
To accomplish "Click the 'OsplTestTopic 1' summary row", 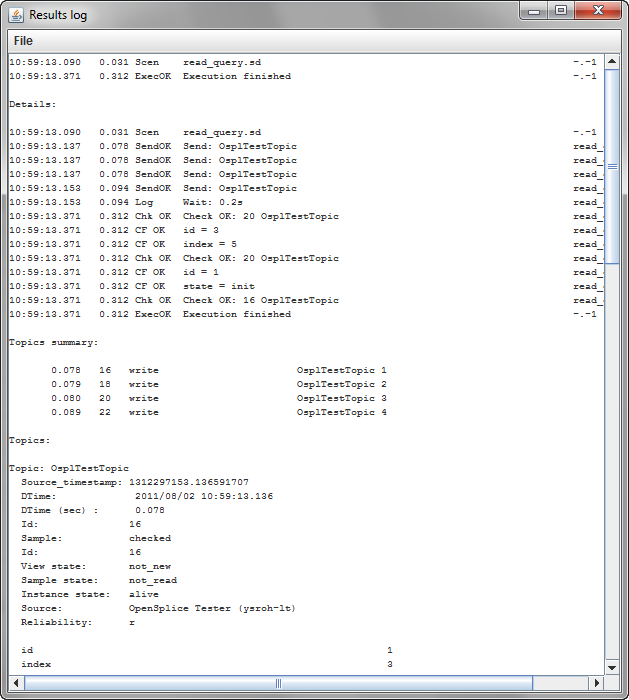I will pos(219,370).
